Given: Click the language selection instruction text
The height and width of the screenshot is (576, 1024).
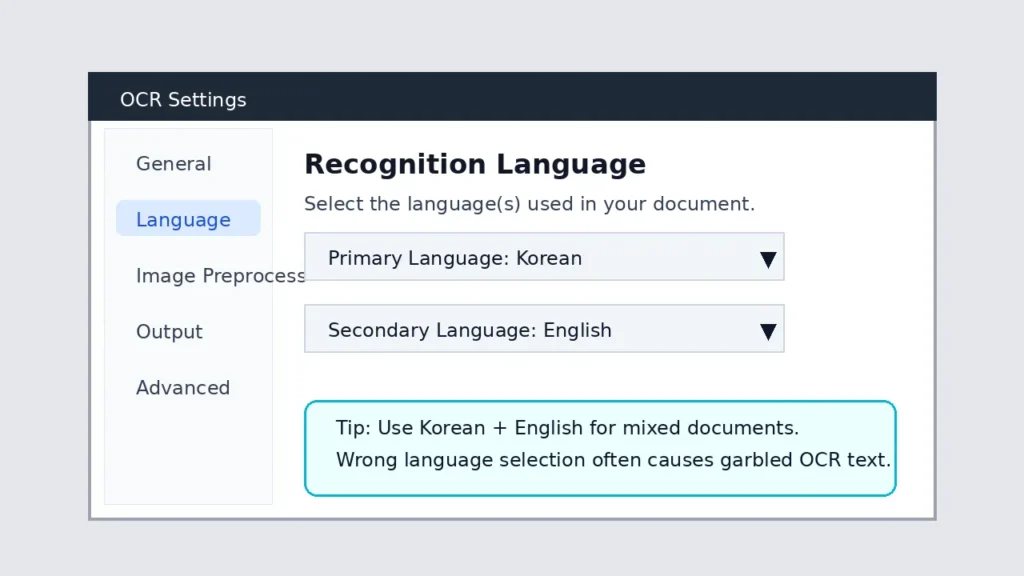Looking at the screenshot, I should 530,204.
